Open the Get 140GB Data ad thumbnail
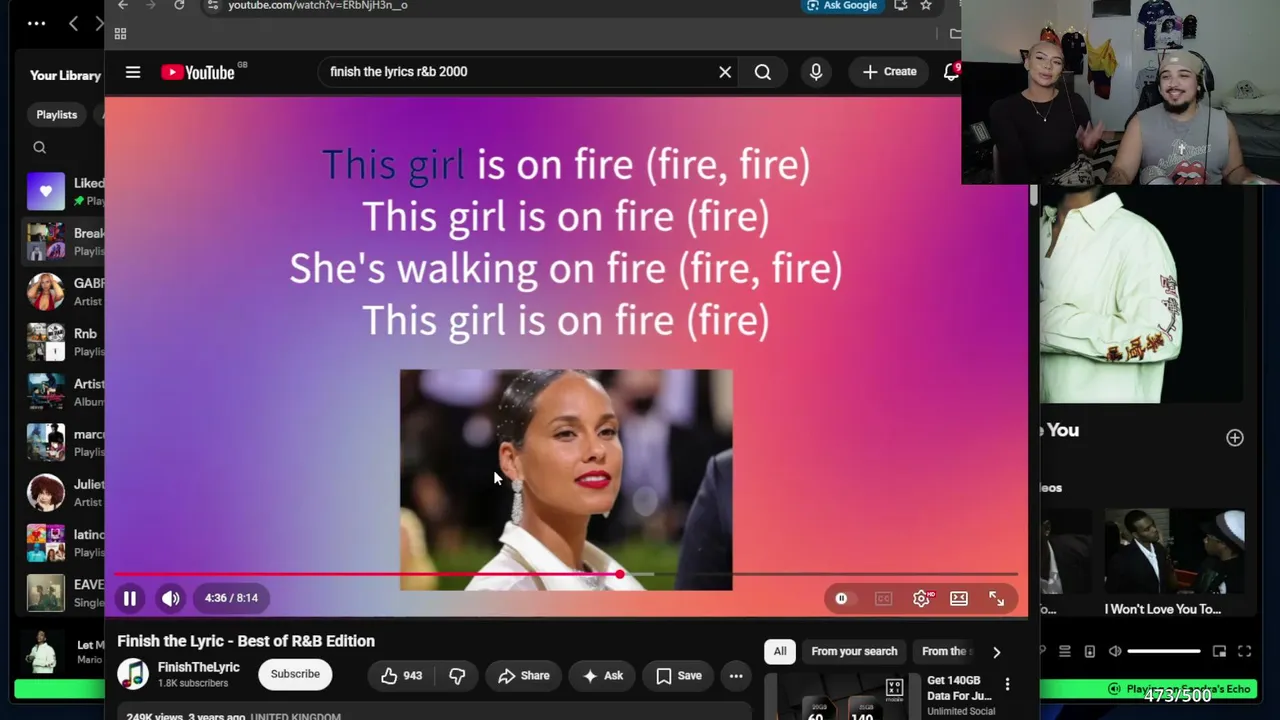Viewport: 1280px width, 720px height. coord(840,697)
